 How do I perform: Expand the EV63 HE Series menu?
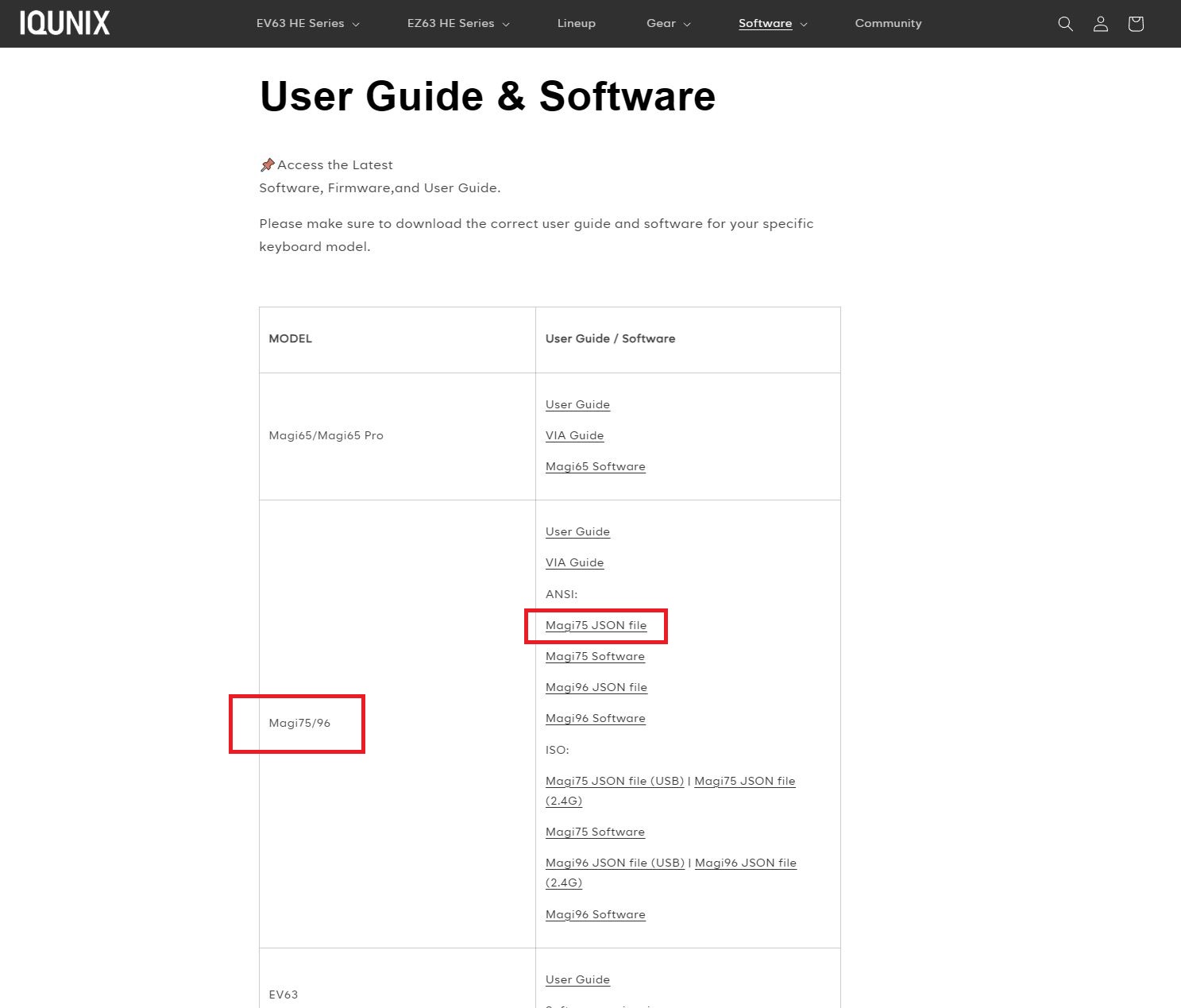308,24
